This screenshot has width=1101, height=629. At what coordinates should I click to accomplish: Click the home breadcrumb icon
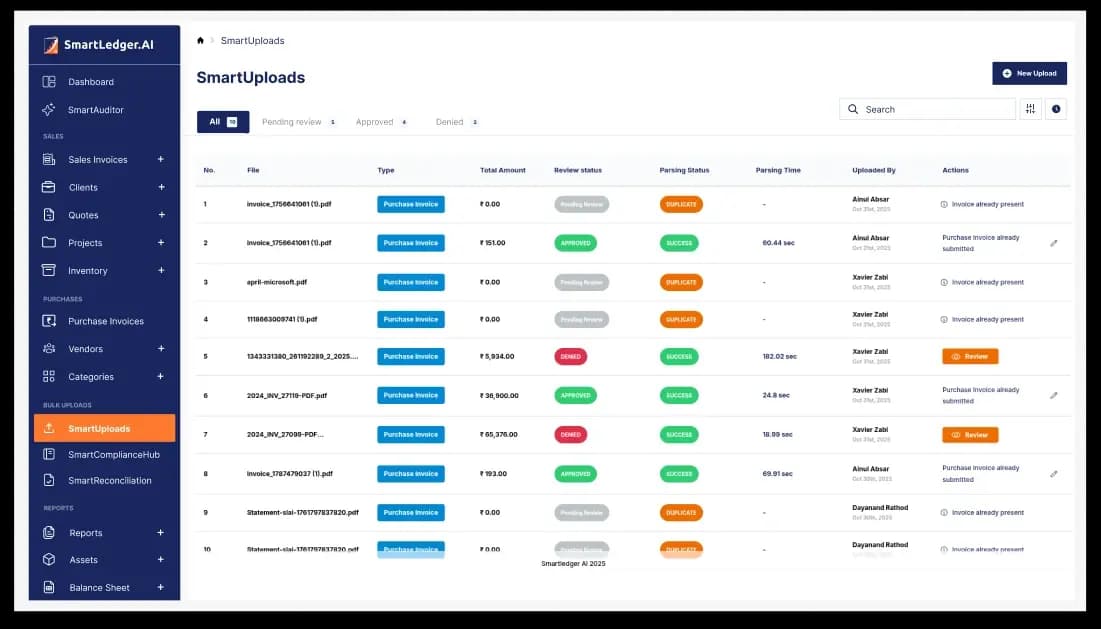point(198,40)
